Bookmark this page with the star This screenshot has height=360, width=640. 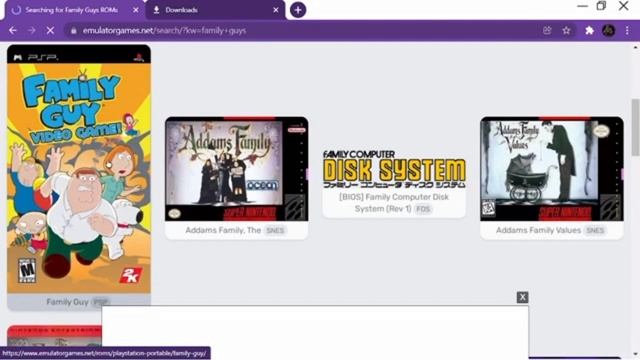566,31
